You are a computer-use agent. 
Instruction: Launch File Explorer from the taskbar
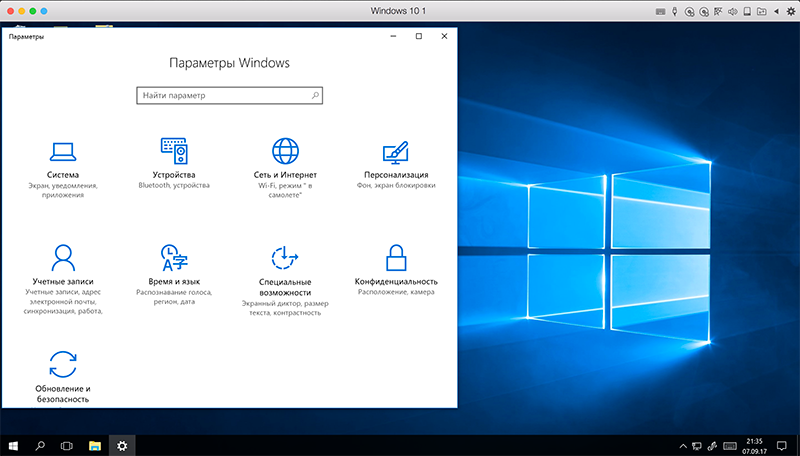pyautogui.click(x=95, y=445)
